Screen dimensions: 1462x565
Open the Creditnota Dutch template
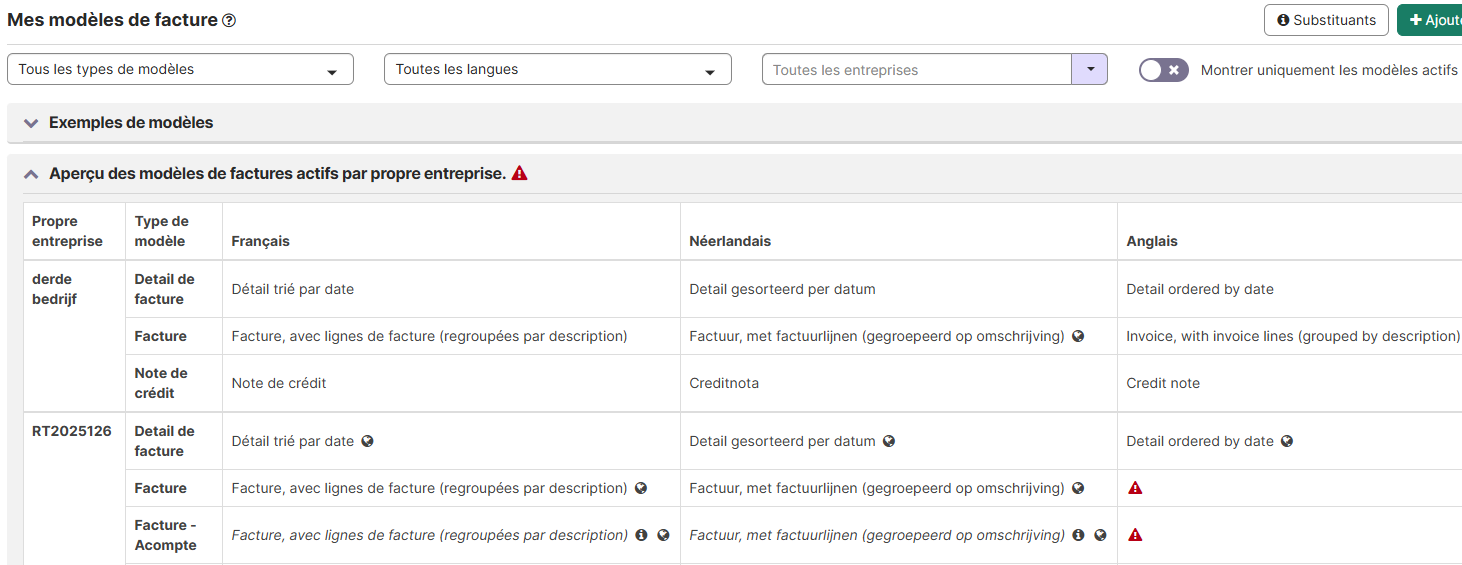click(724, 383)
